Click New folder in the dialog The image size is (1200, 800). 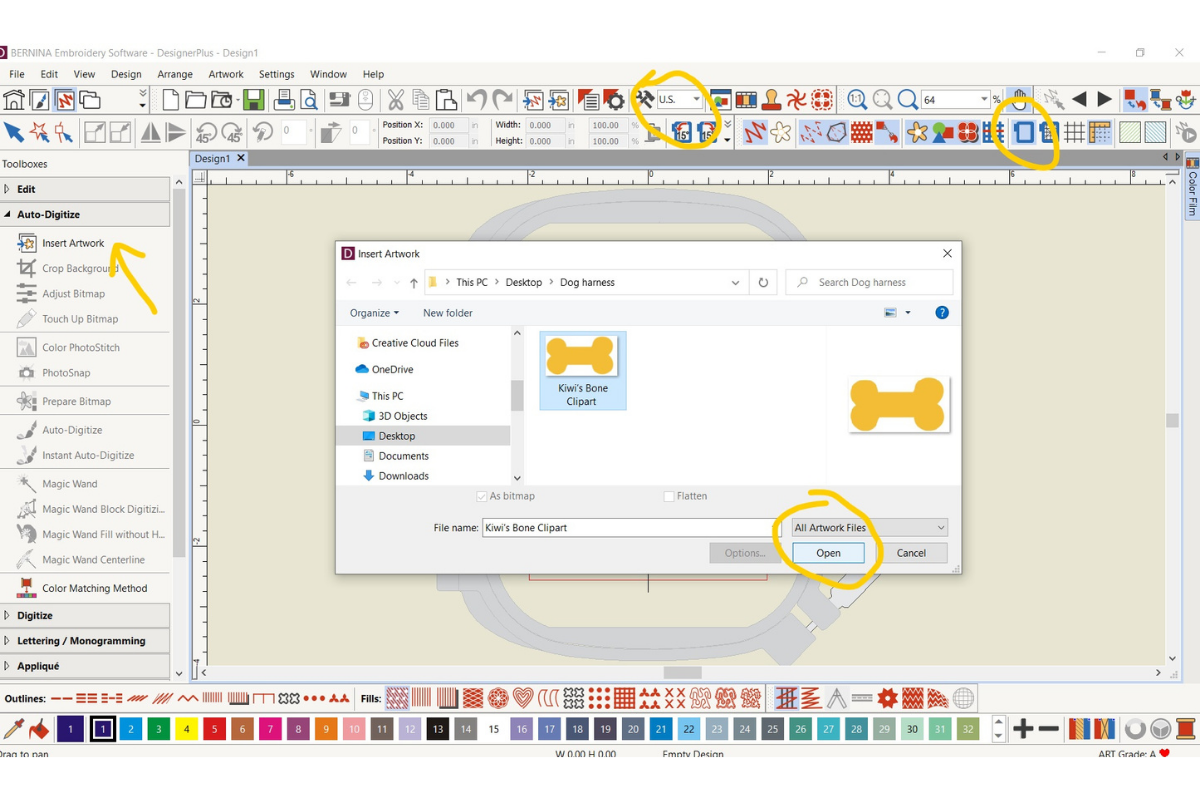pos(448,313)
